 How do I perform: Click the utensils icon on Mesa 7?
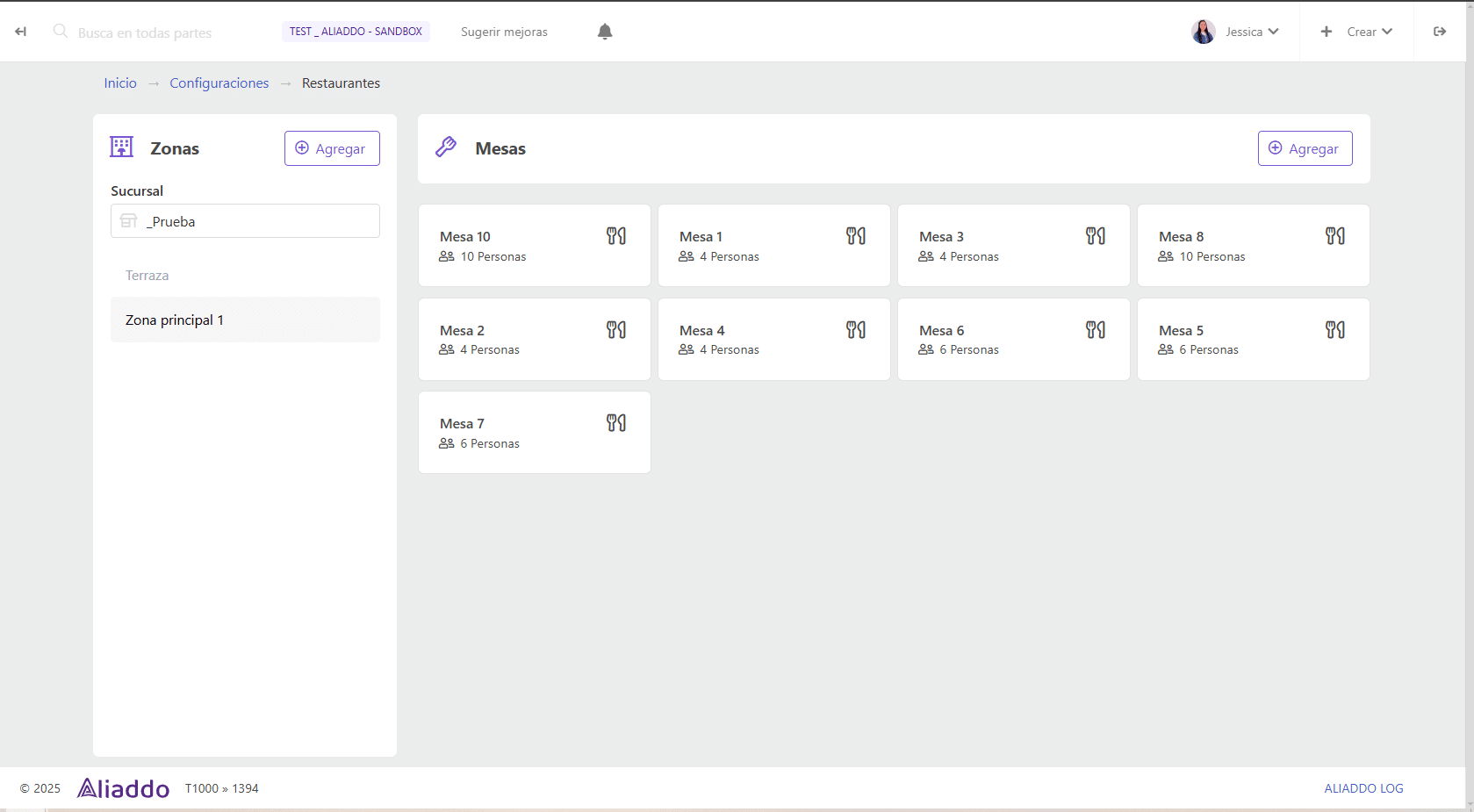coord(615,423)
